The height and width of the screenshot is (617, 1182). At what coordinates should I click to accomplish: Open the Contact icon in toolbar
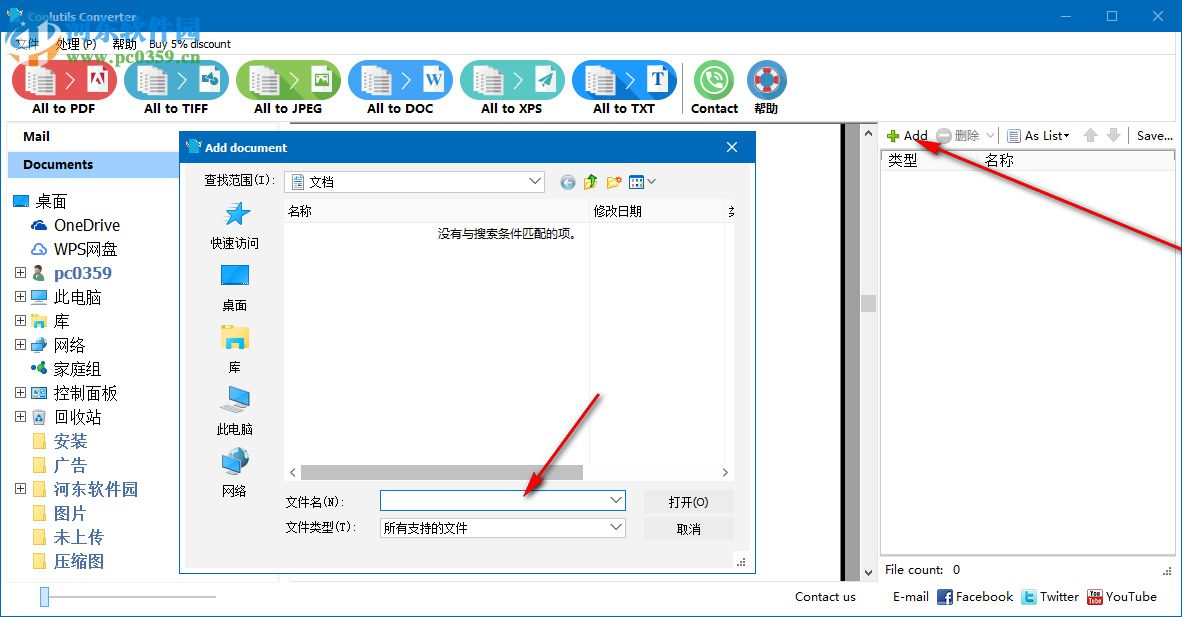click(x=713, y=80)
